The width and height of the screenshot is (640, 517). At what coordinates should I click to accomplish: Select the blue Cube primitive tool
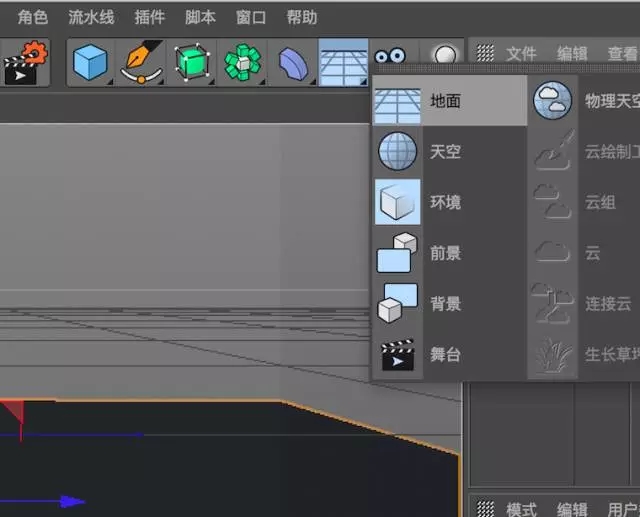(x=90, y=62)
